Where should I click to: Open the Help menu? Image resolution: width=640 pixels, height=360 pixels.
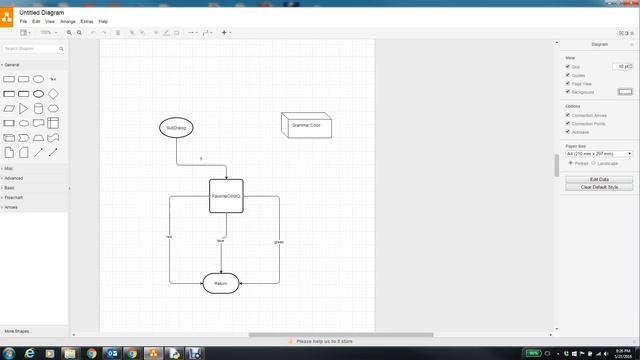coord(103,21)
